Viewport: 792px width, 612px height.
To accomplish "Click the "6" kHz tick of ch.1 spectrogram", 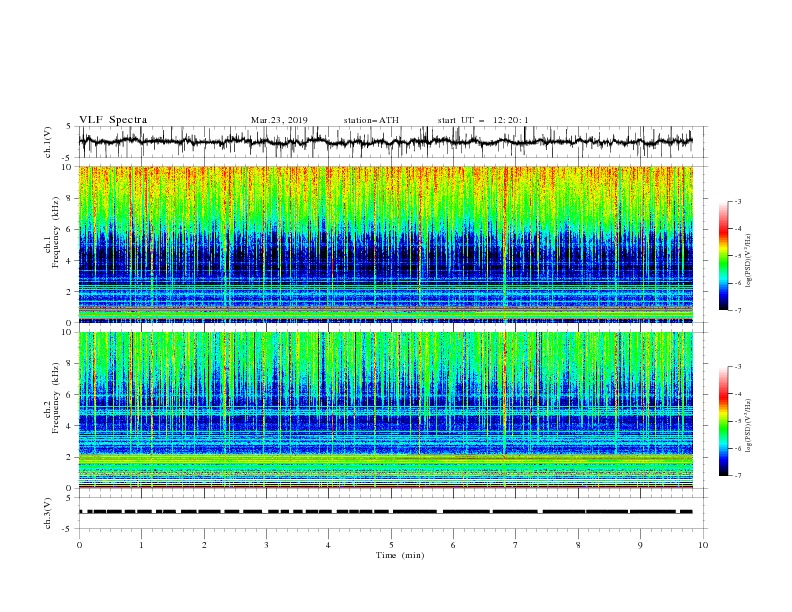I will point(71,229).
